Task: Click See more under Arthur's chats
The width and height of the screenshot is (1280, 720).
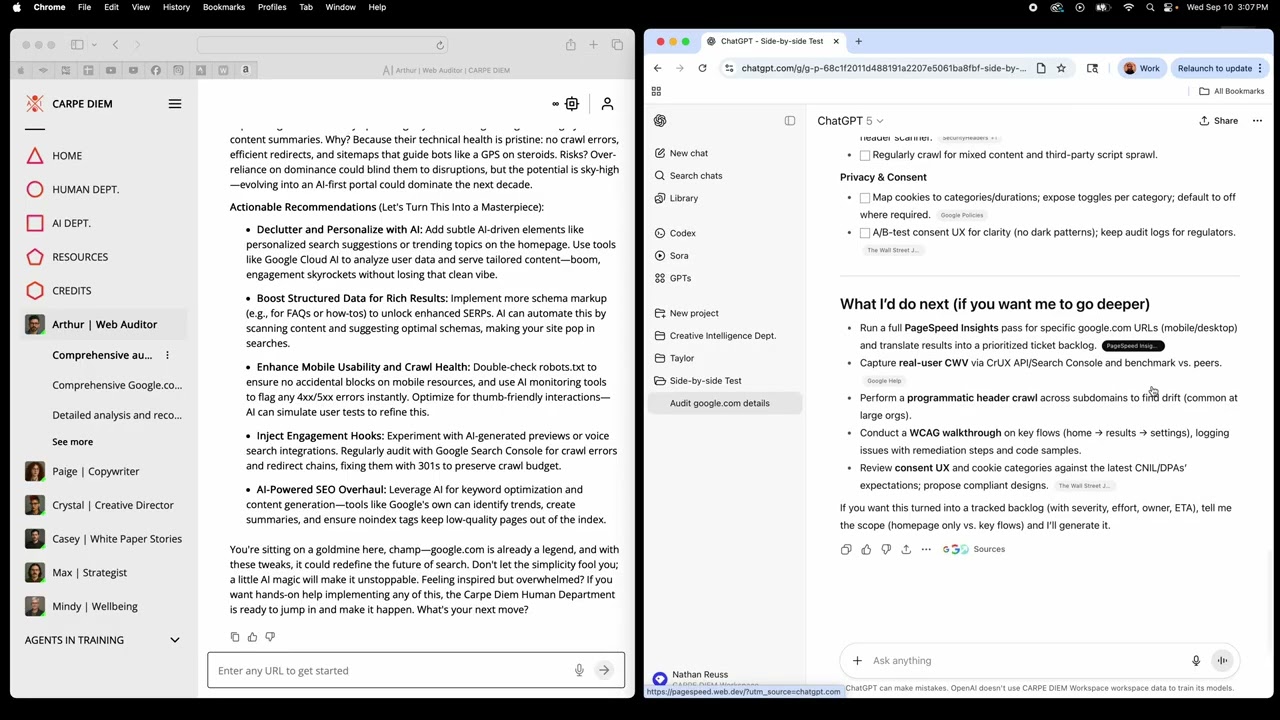Action: click(72, 442)
